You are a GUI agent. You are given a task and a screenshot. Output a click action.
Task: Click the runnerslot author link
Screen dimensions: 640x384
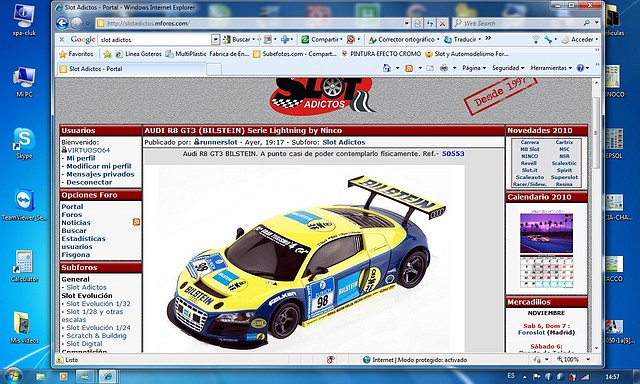coord(218,142)
